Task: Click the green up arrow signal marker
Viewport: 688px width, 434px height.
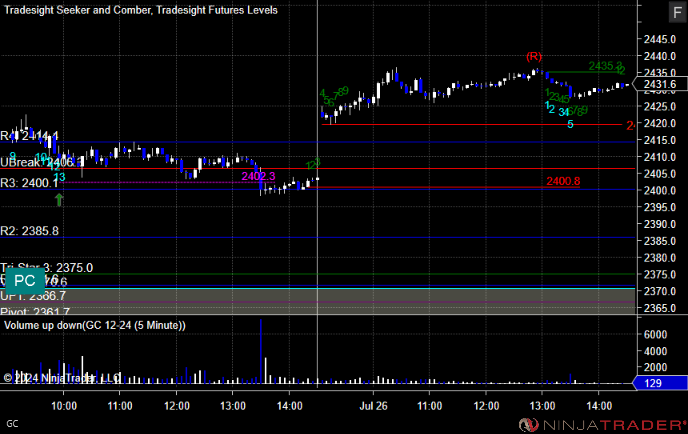Action: click(x=59, y=200)
